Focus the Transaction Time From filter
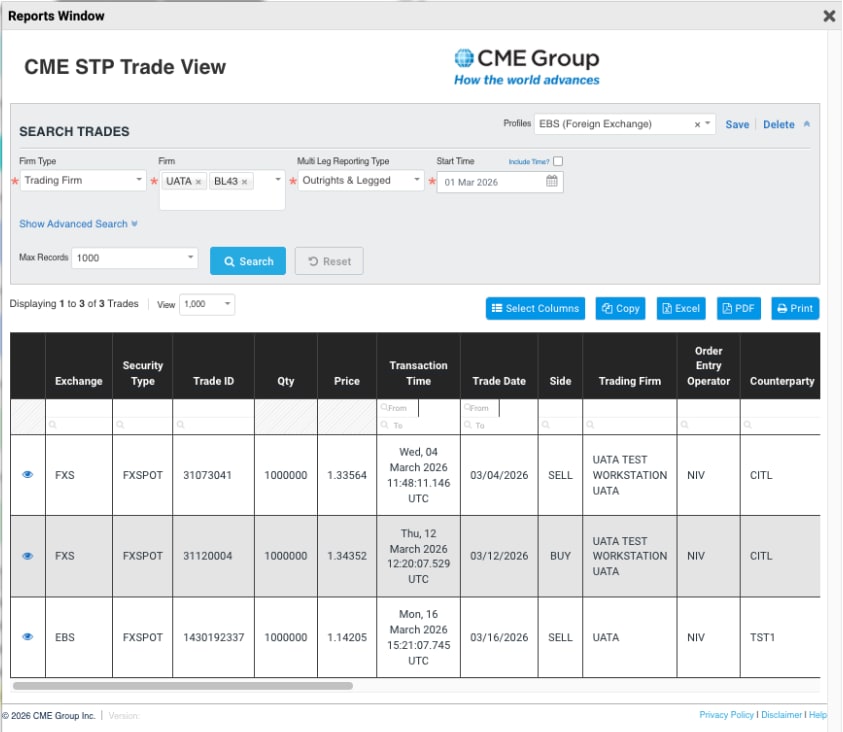Viewport: 843px width, 732px height. tap(398, 408)
